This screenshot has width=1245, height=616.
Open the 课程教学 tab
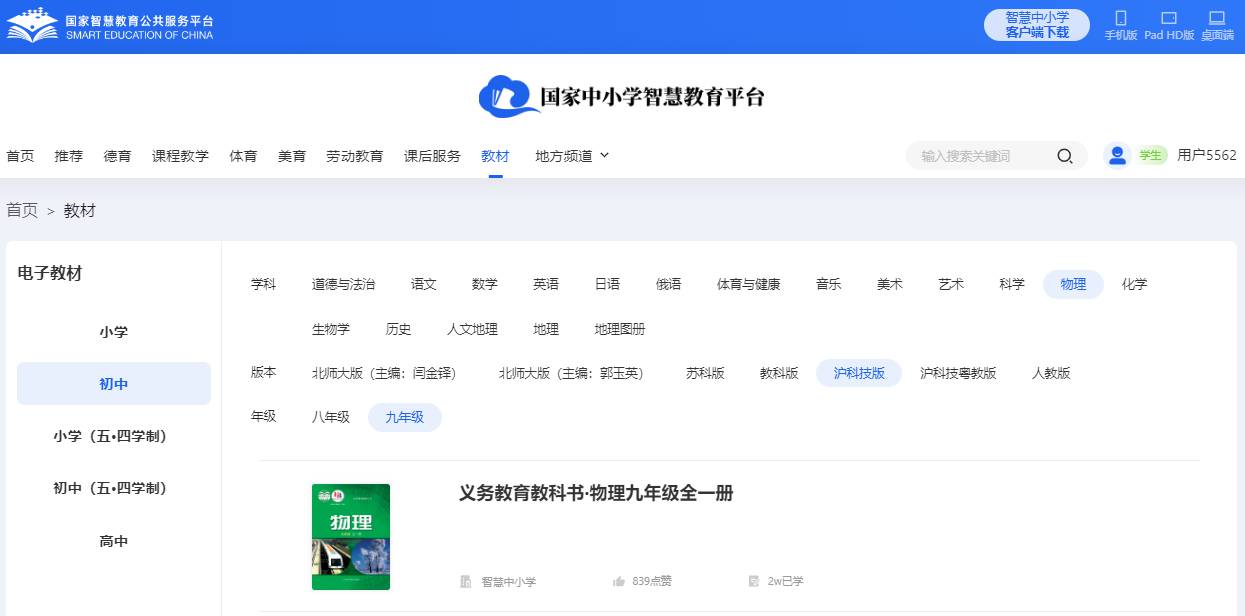coord(180,156)
